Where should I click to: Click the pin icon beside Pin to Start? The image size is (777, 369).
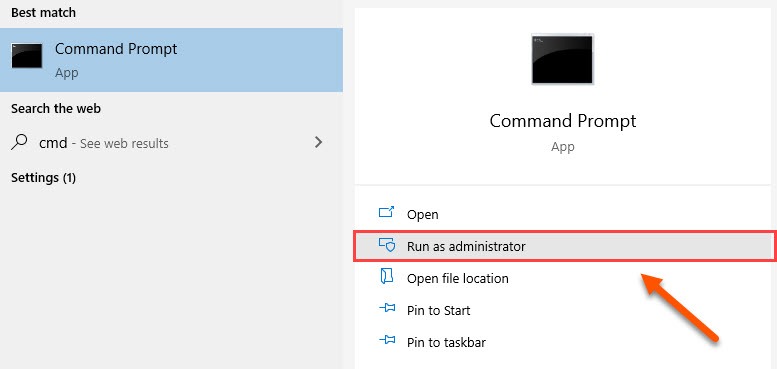(387, 309)
